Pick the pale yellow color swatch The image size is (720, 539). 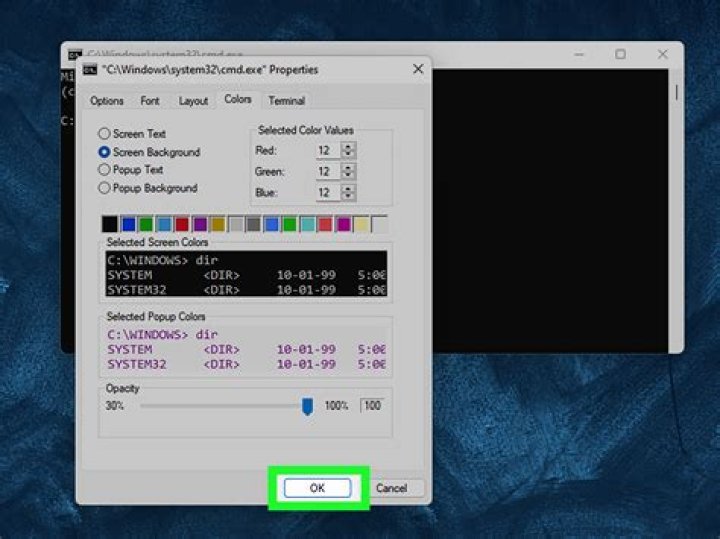pyautogui.click(x=361, y=224)
